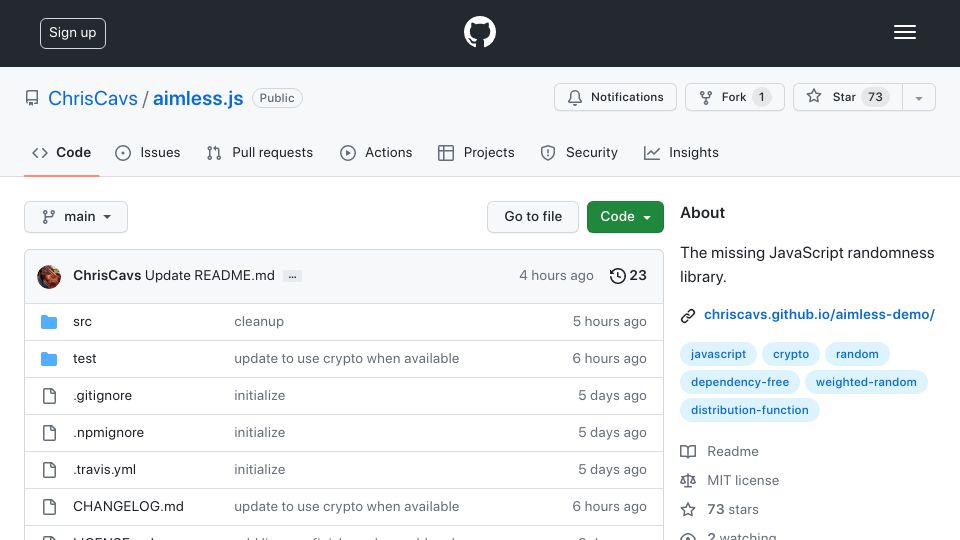Click the .npmignore file icon
Image resolution: width=960 pixels, height=540 pixels.
click(x=50, y=433)
